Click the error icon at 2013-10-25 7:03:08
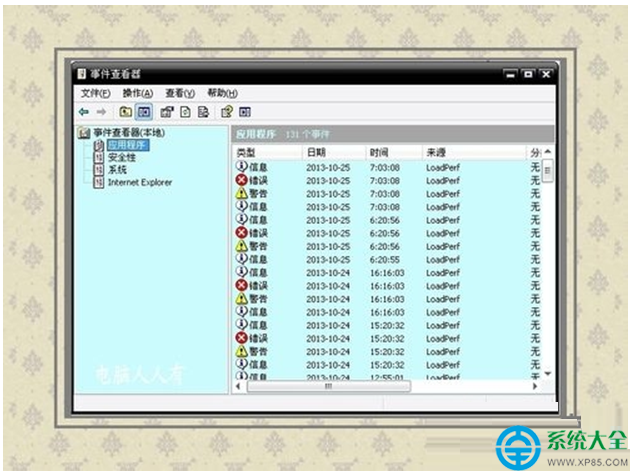This screenshot has width=630, height=473. coord(241,180)
